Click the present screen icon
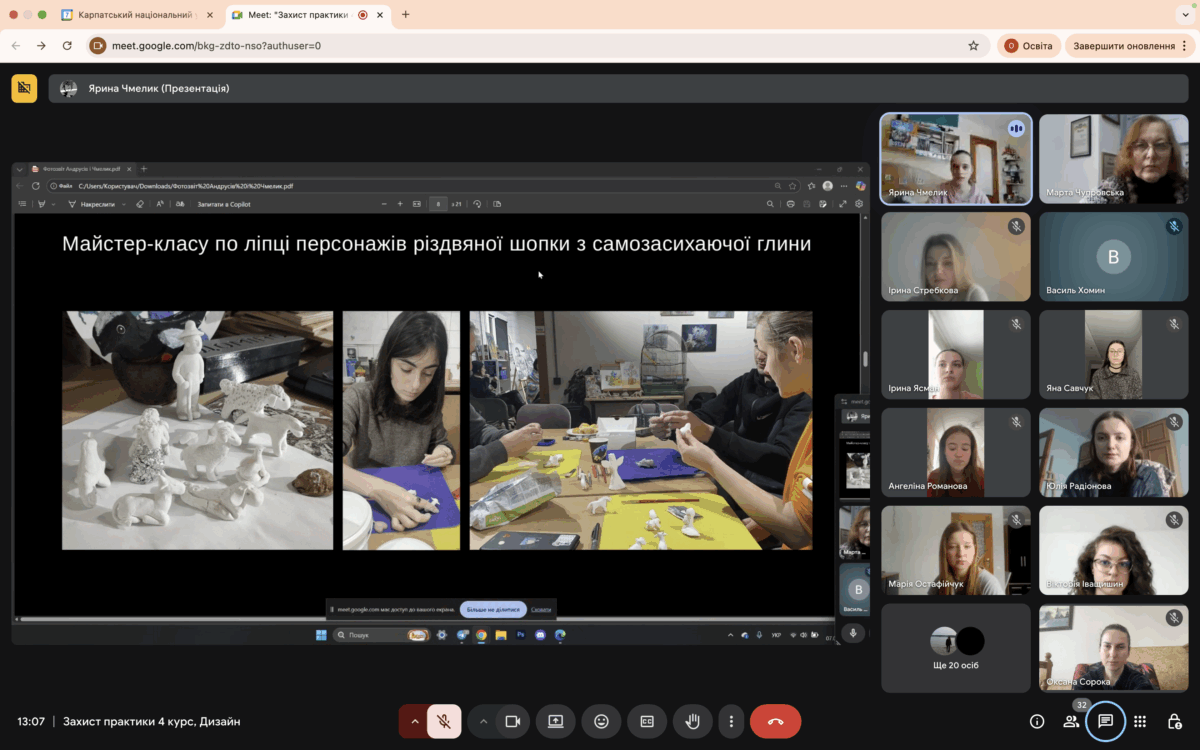The image size is (1200, 750). click(x=555, y=721)
